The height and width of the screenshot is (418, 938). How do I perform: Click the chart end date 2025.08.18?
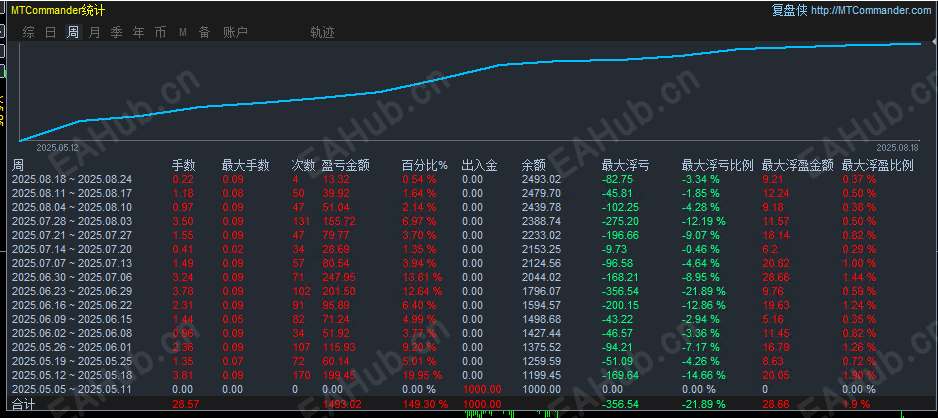[x=897, y=147]
